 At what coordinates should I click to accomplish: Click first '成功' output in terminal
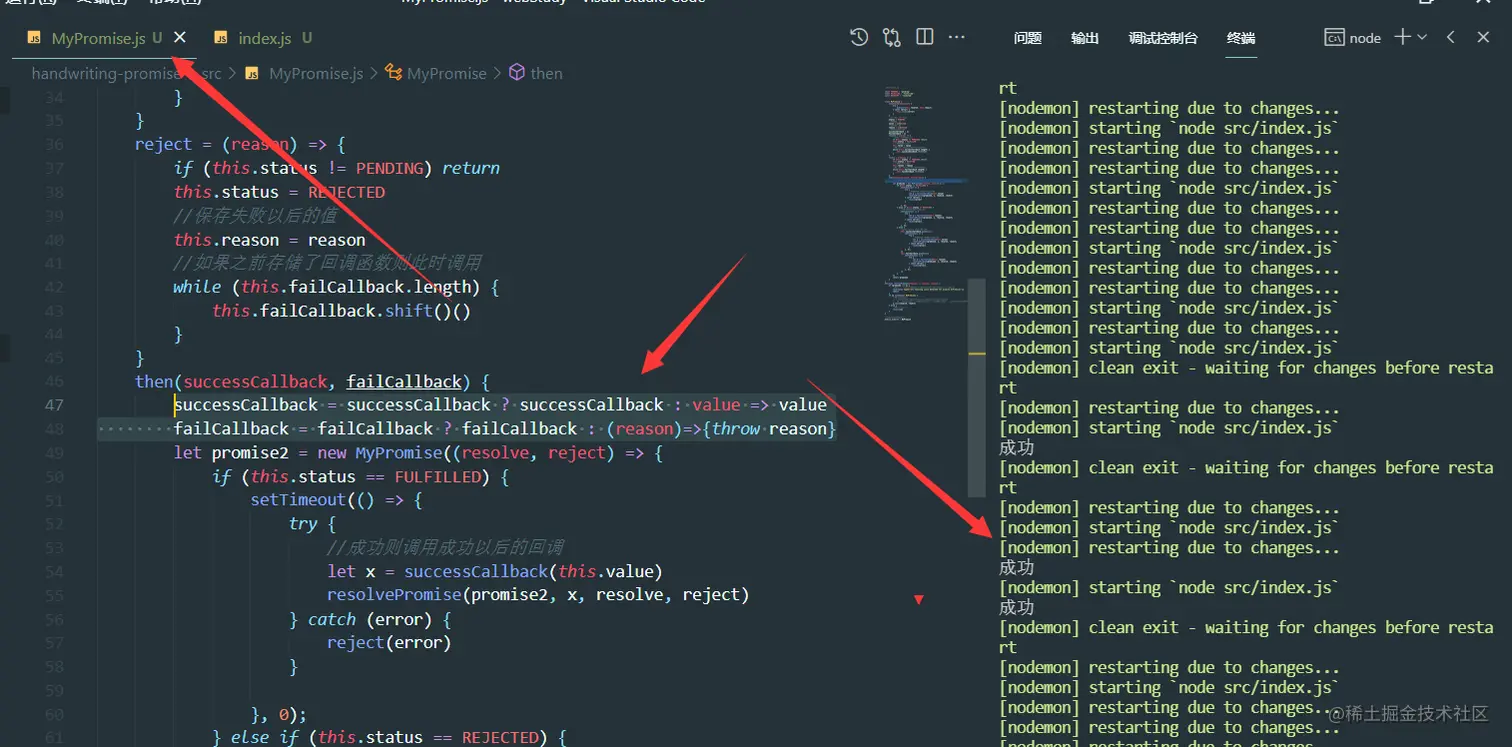pyautogui.click(x=1017, y=448)
